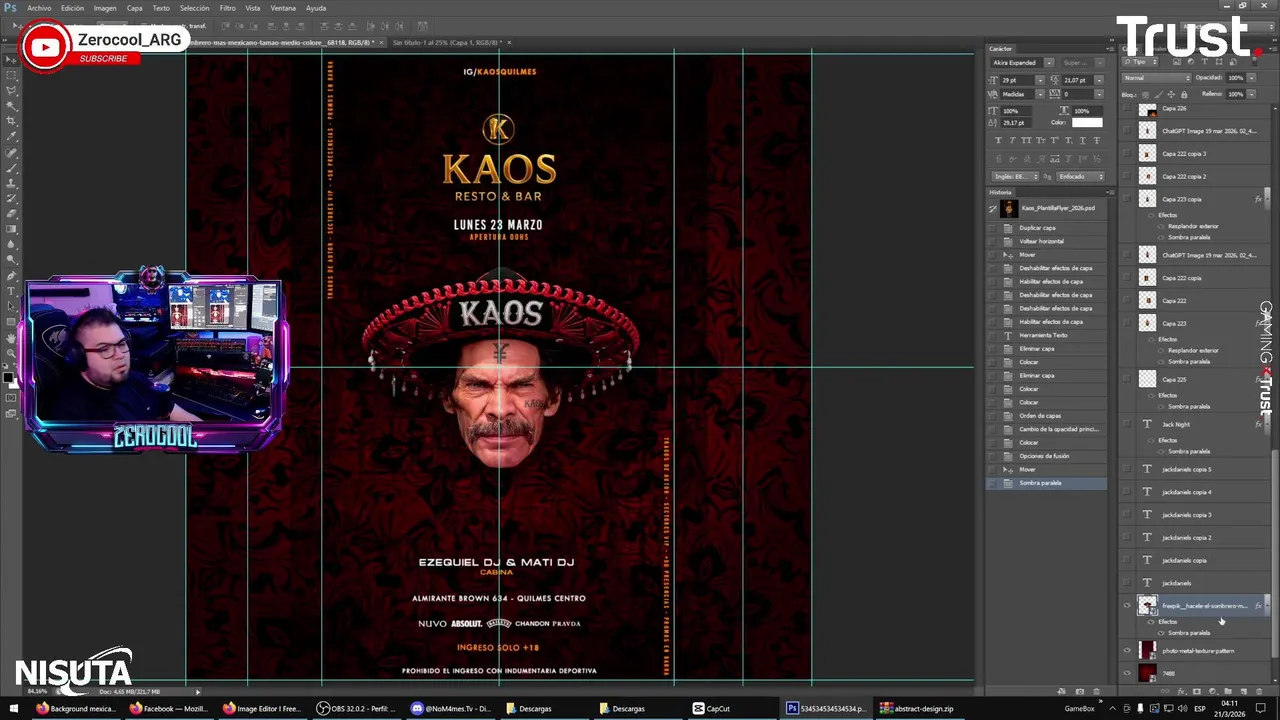Toggle Quick Mask mode icon
Viewport: 1280px width, 720px height.
[x=11, y=397]
